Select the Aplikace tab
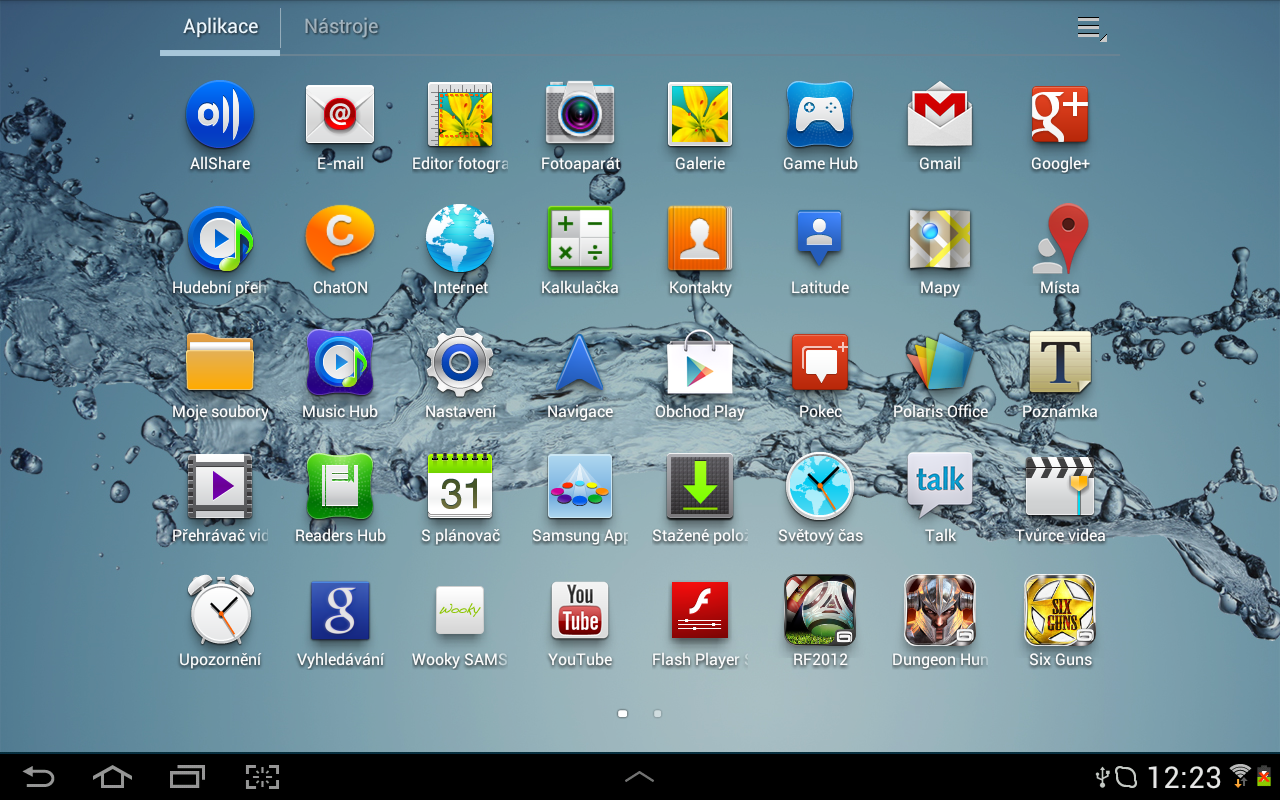This screenshot has width=1280, height=800. point(219,27)
